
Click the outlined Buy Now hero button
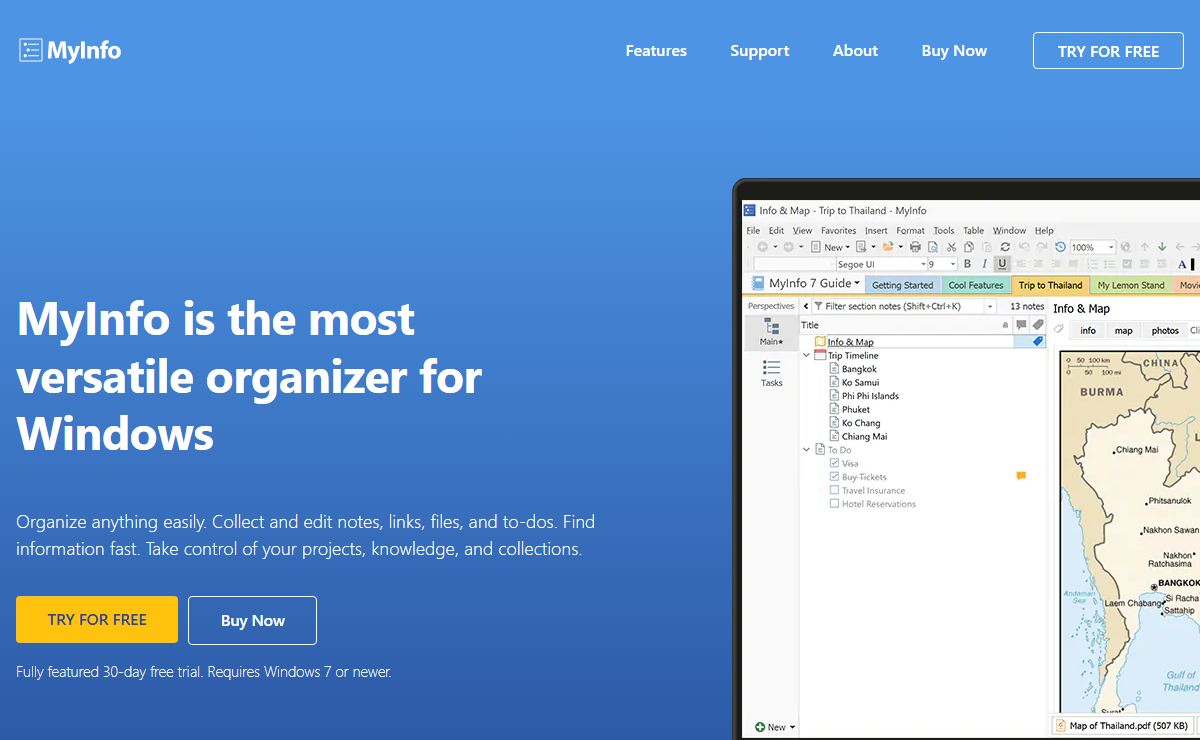(x=252, y=620)
